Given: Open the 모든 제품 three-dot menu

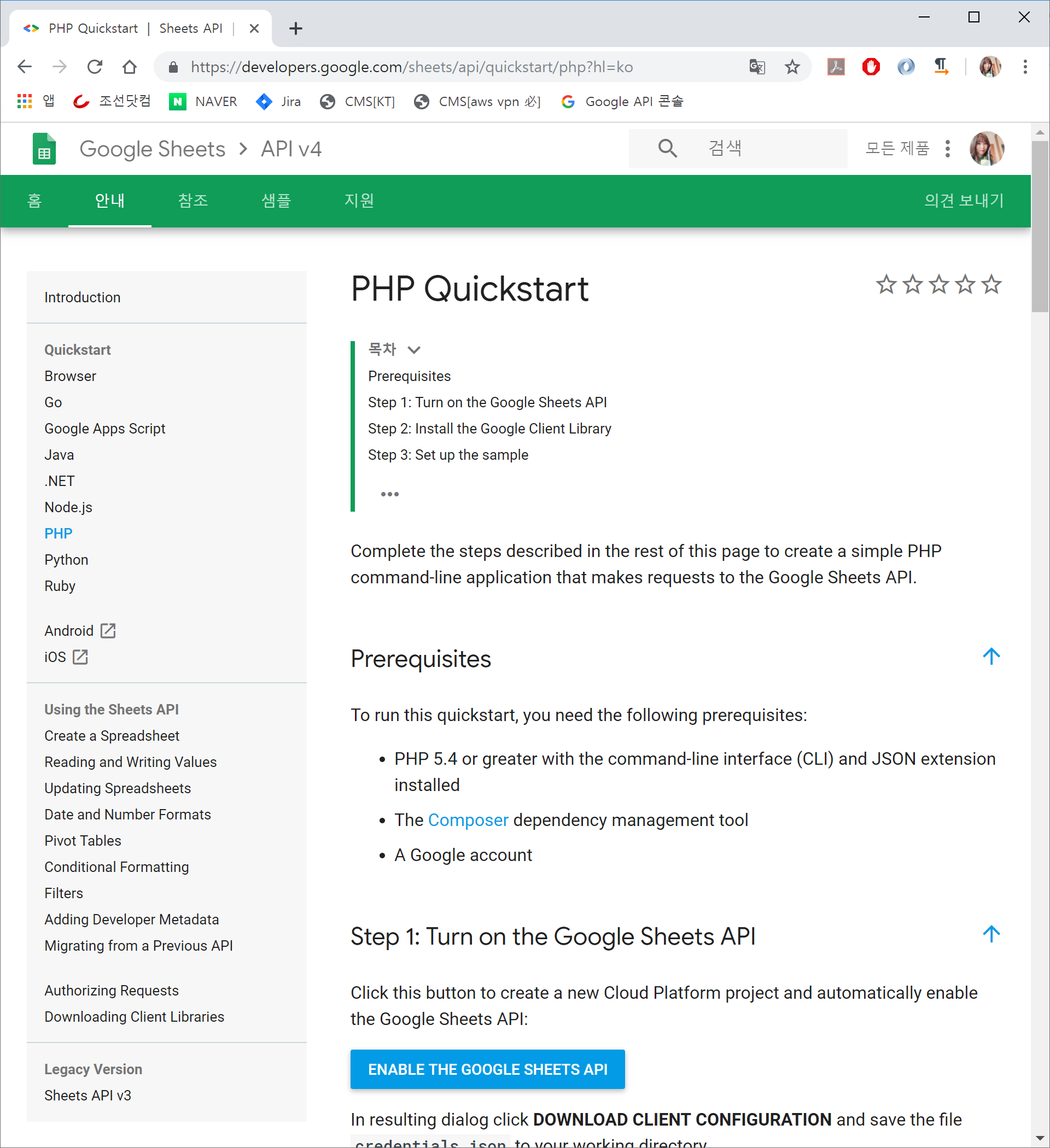Looking at the screenshot, I should click(947, 149).
